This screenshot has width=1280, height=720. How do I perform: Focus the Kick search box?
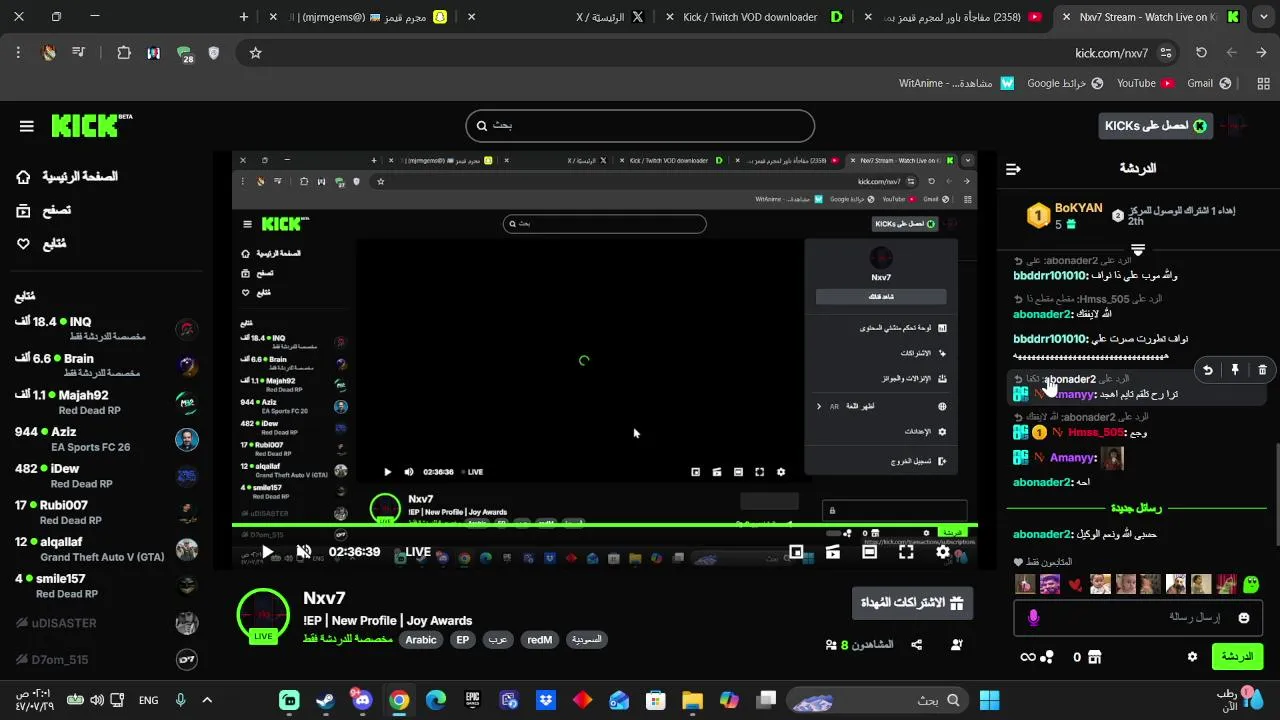tap(640, 126)
